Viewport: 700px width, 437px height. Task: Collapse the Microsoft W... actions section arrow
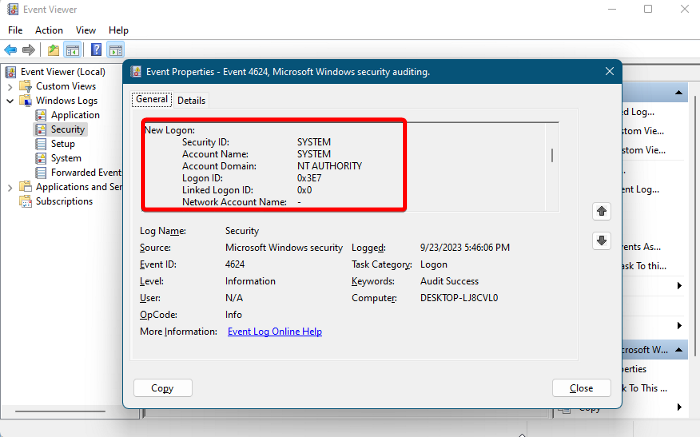679,350
